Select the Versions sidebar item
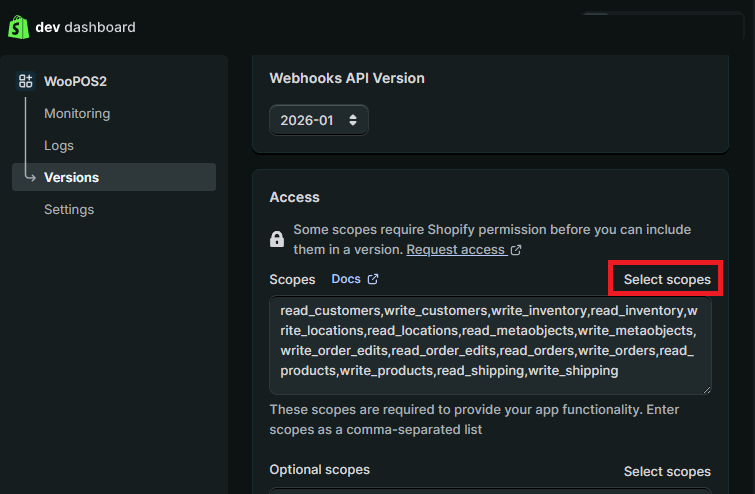 click(72, 178)
